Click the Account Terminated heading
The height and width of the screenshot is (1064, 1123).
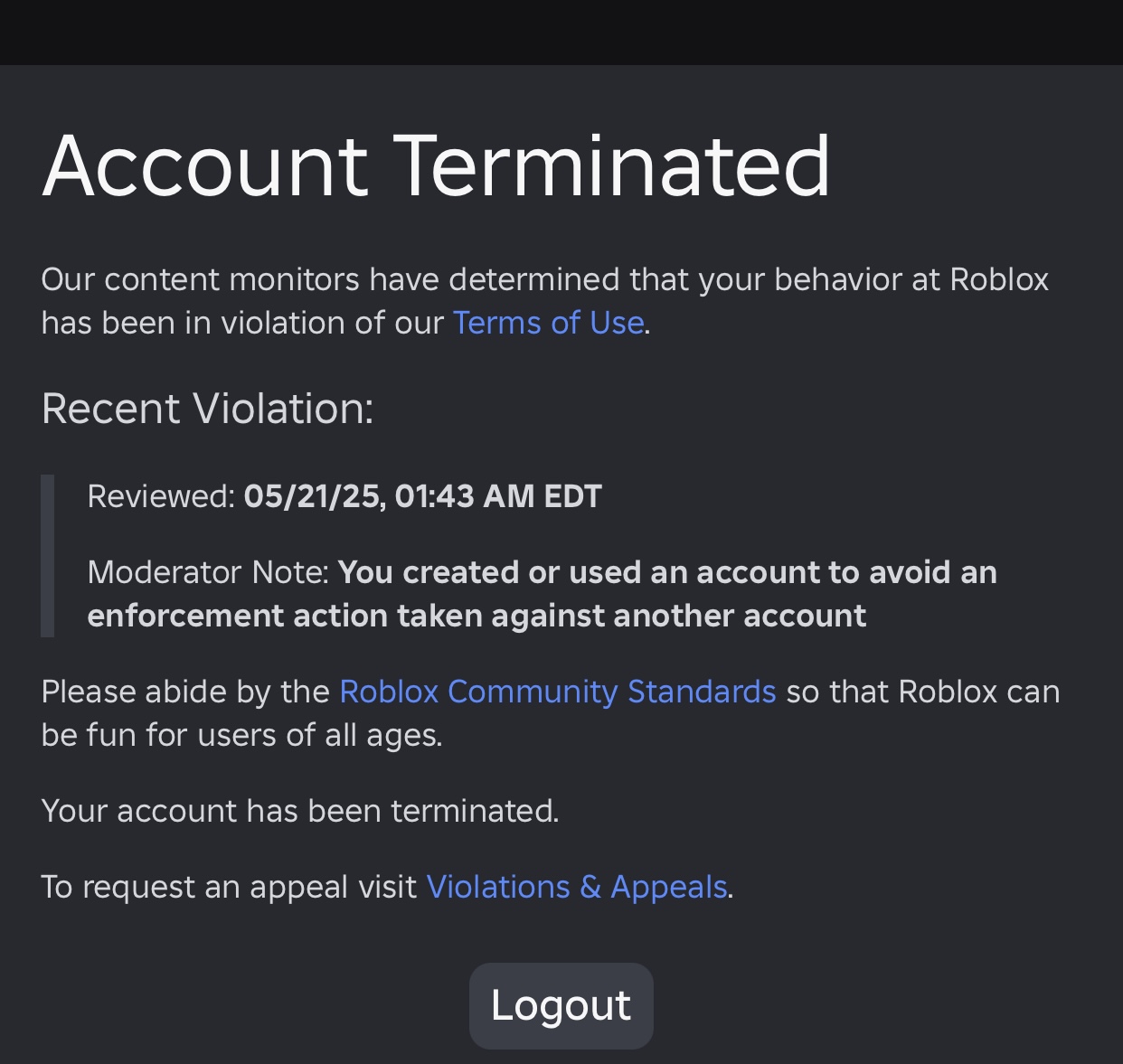point(436,165)
